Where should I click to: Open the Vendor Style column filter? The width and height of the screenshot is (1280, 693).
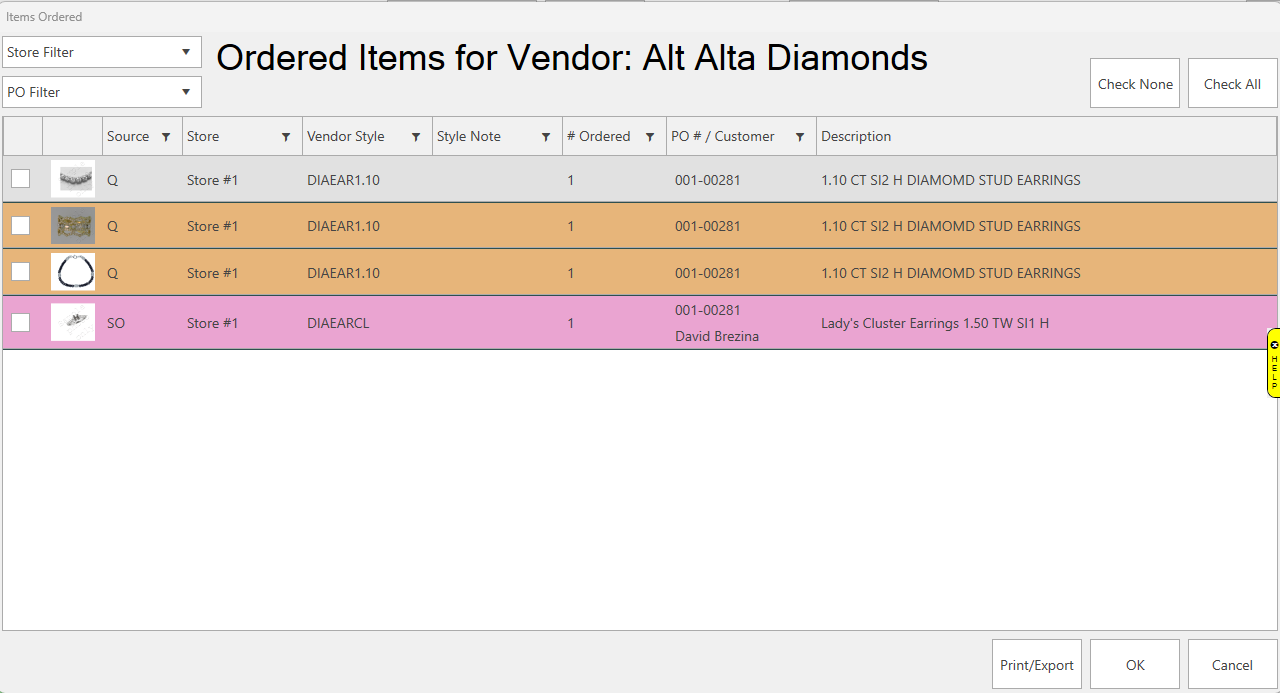416,137
